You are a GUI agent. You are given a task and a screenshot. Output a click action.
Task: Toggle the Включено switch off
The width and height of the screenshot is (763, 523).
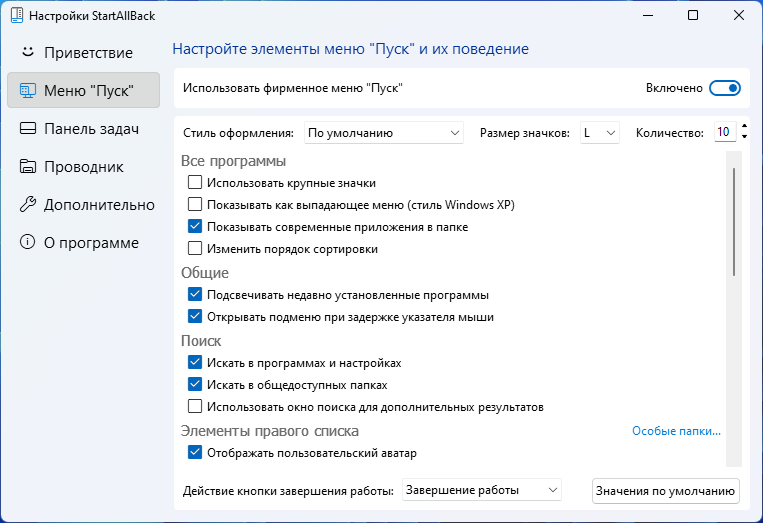point(725,88)
